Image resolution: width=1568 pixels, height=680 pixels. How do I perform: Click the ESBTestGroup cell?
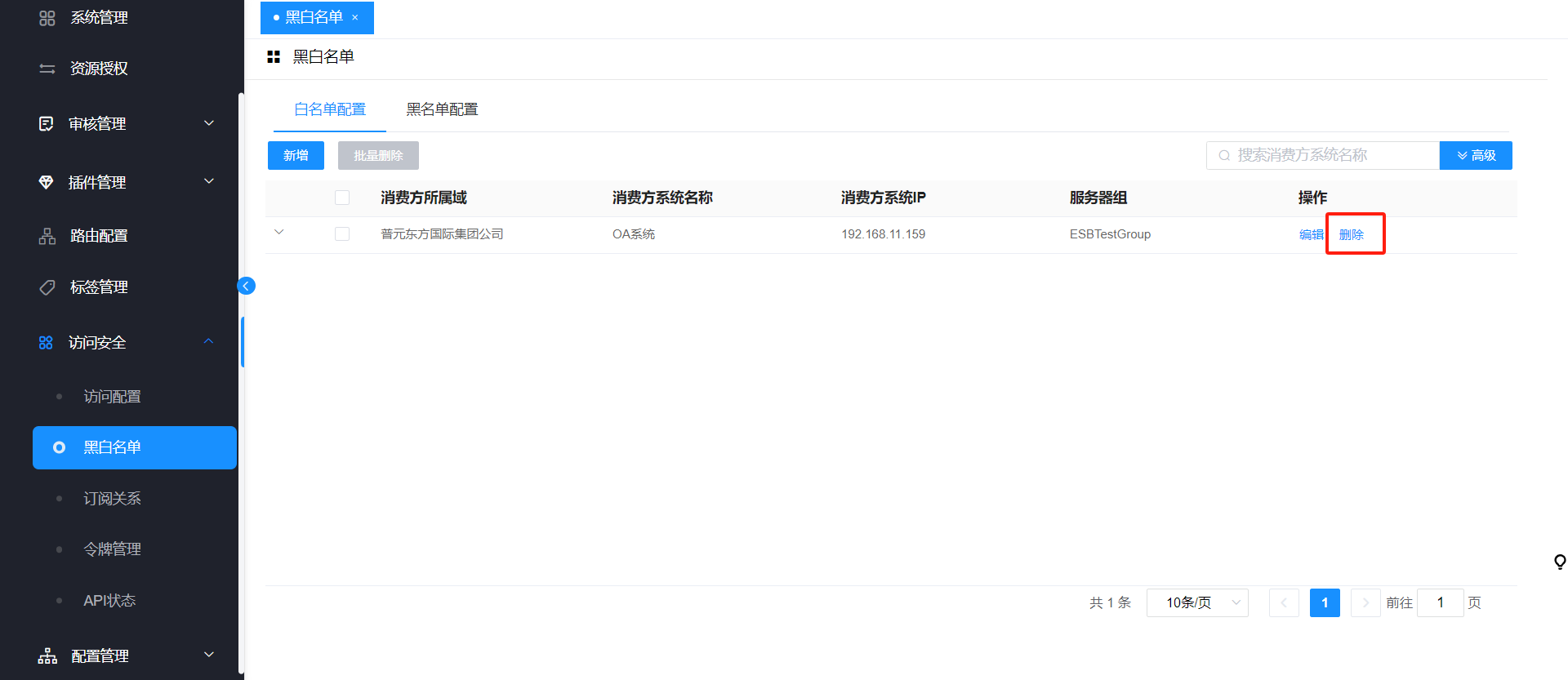1110,234
